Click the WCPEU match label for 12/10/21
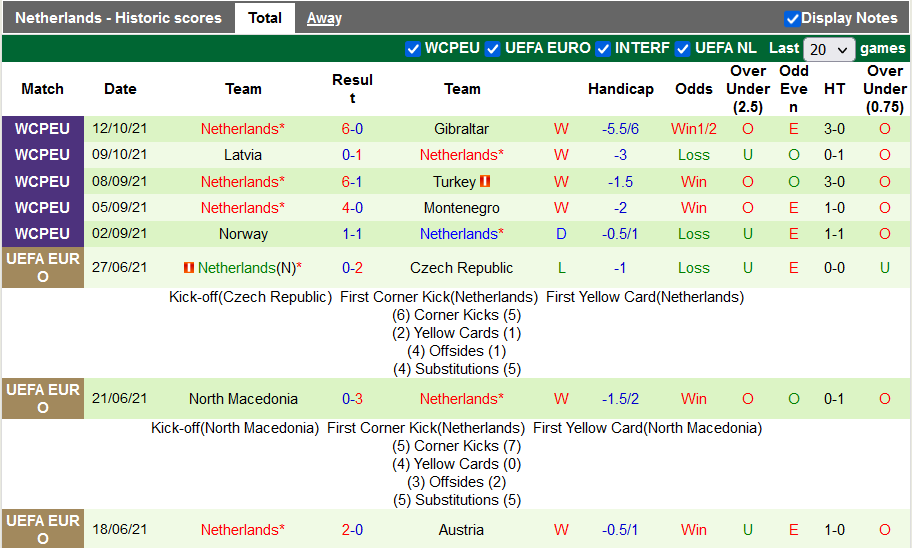 (42, 129)
